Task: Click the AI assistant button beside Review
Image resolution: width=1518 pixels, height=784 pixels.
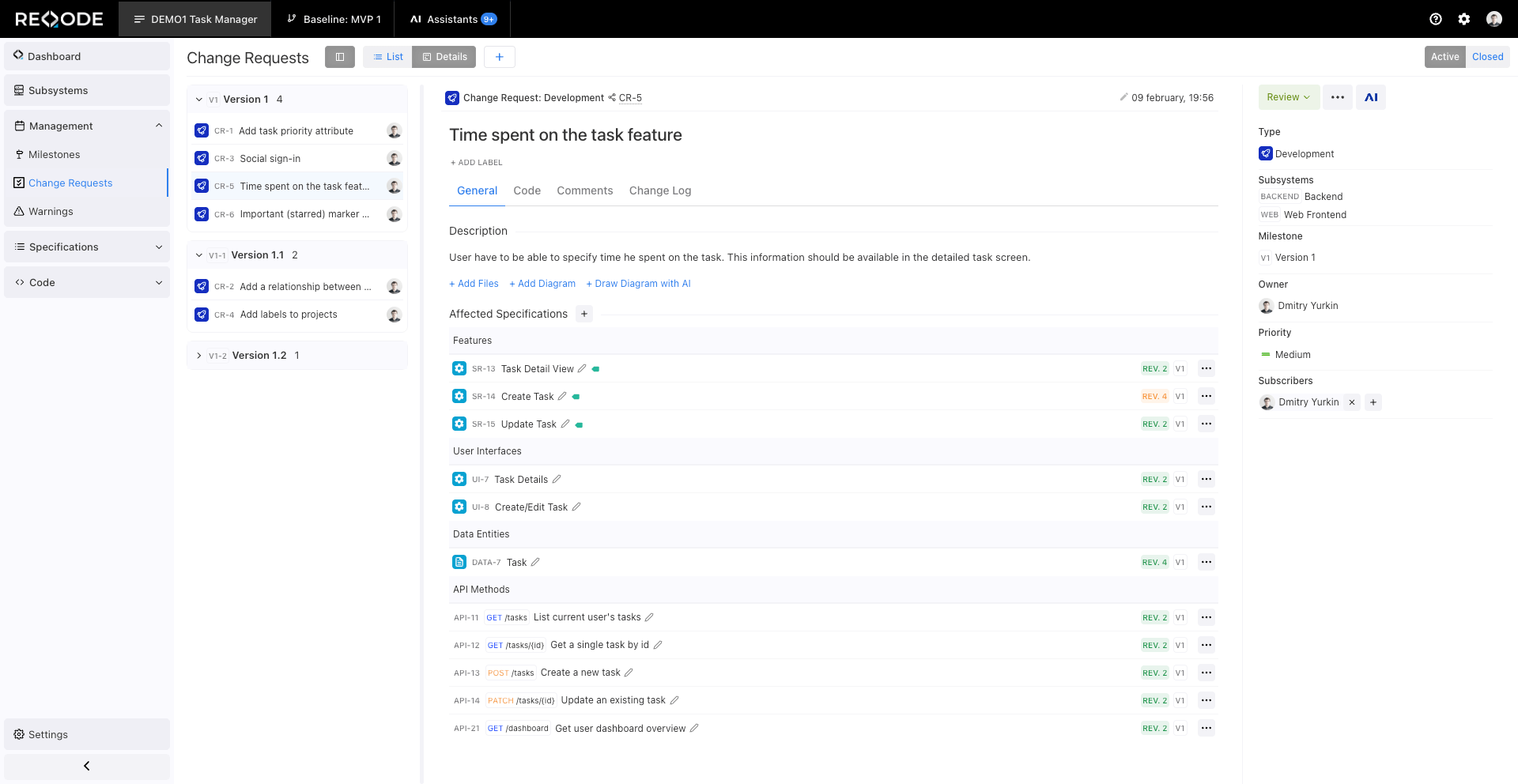Action: (x=1371, y=97)
